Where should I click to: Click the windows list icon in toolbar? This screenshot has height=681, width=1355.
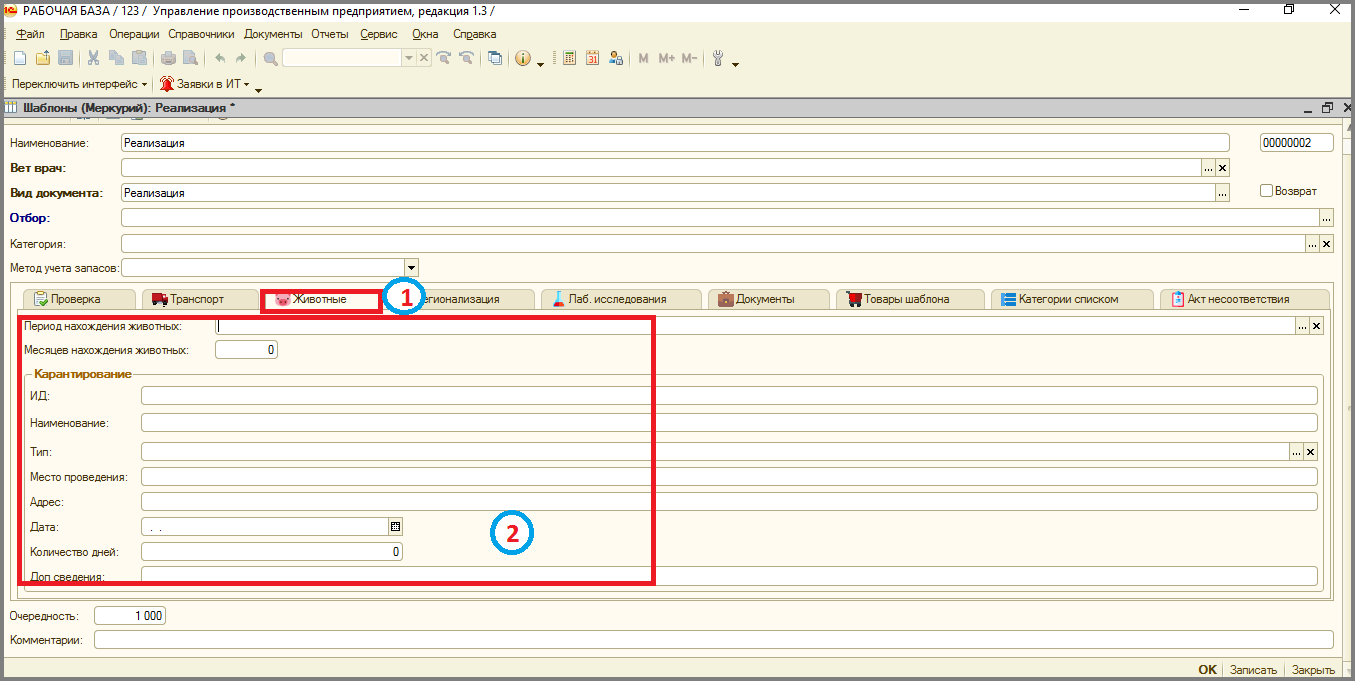tap(495, 58)
